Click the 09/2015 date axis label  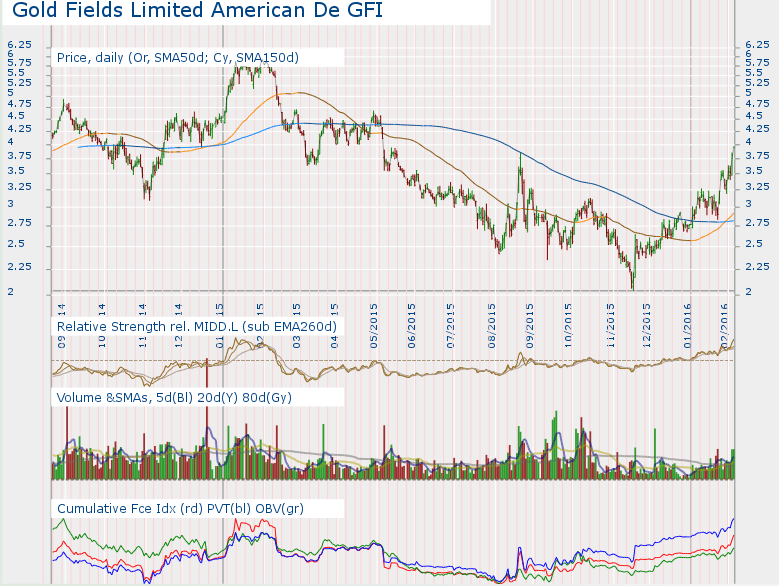point(530,326)
